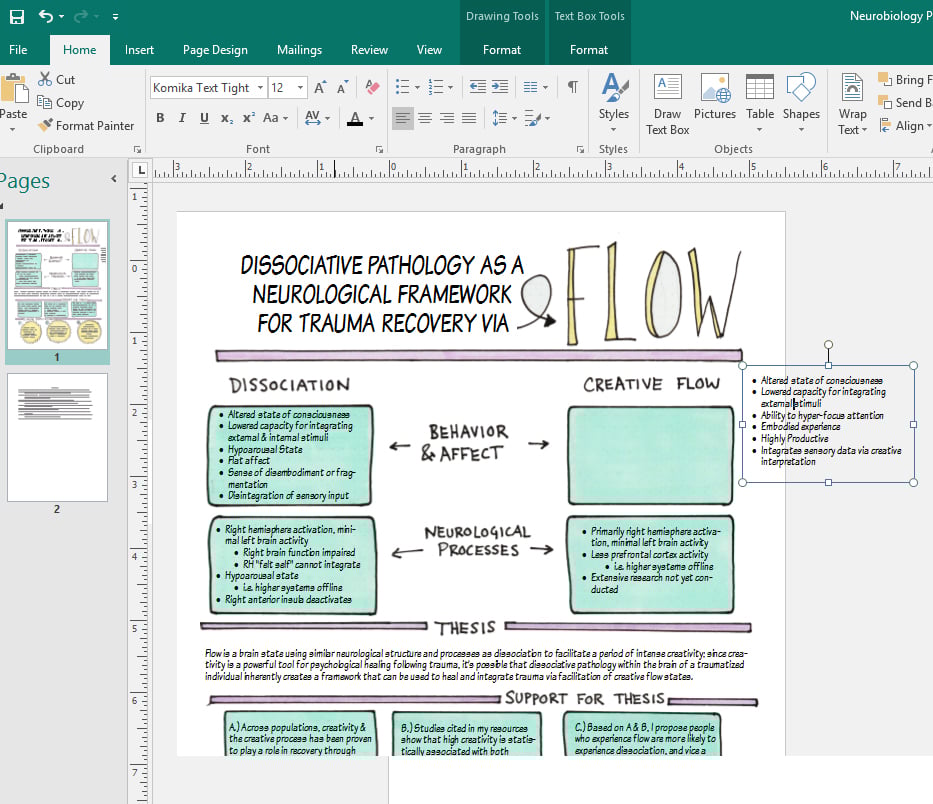This screenshot has height=804, width=933.
Task: Toggle the paragraph marks (¶) display
Action: coord(572,87)
